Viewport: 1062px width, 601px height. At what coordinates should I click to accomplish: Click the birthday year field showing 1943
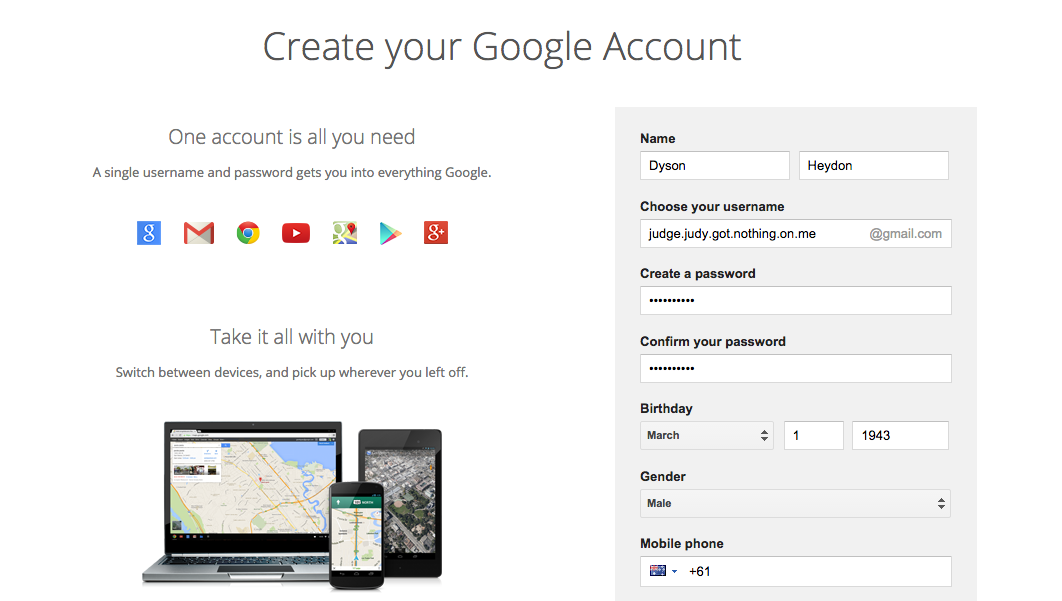pos(900,436)
